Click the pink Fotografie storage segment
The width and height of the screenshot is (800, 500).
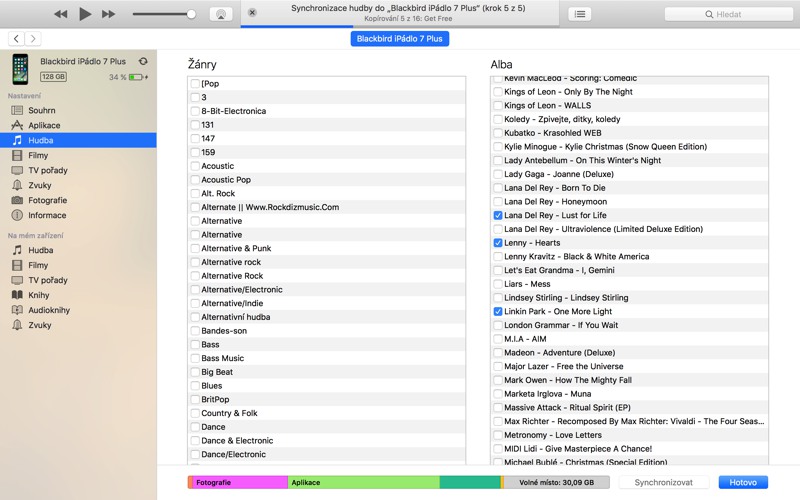240,482
